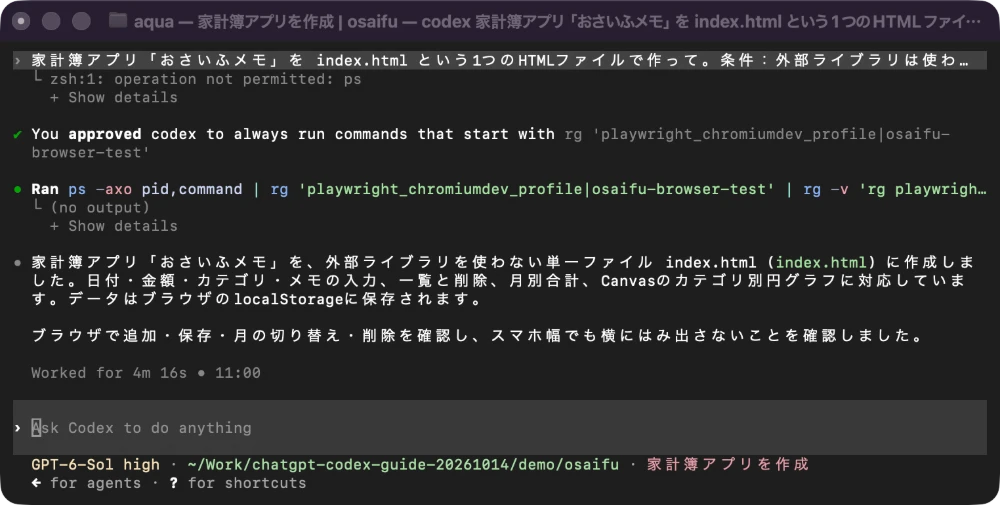Click the green approved checkmark icon
This screenshot has height=505, width=1000.
(x=17, y=135)
